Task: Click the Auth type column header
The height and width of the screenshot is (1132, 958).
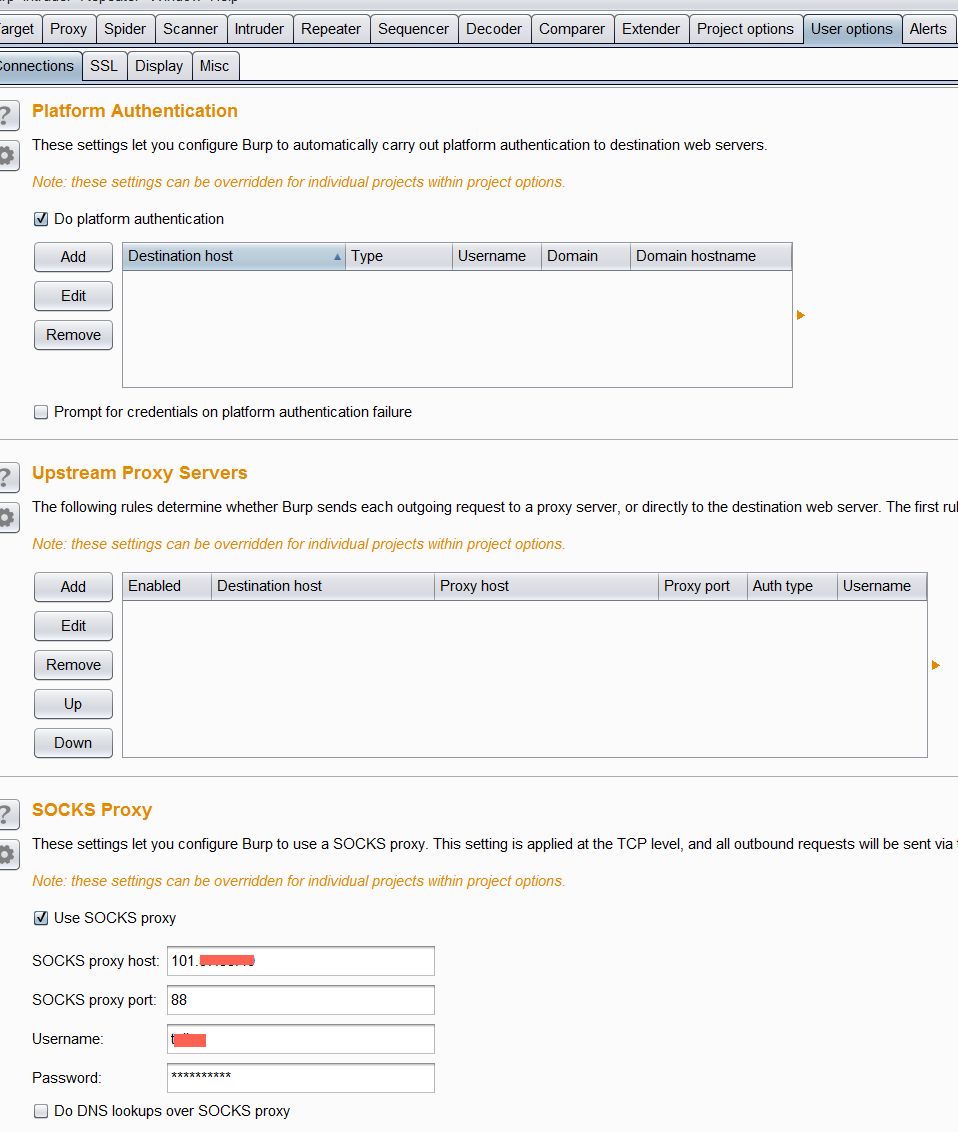Action: coord(793,586)
